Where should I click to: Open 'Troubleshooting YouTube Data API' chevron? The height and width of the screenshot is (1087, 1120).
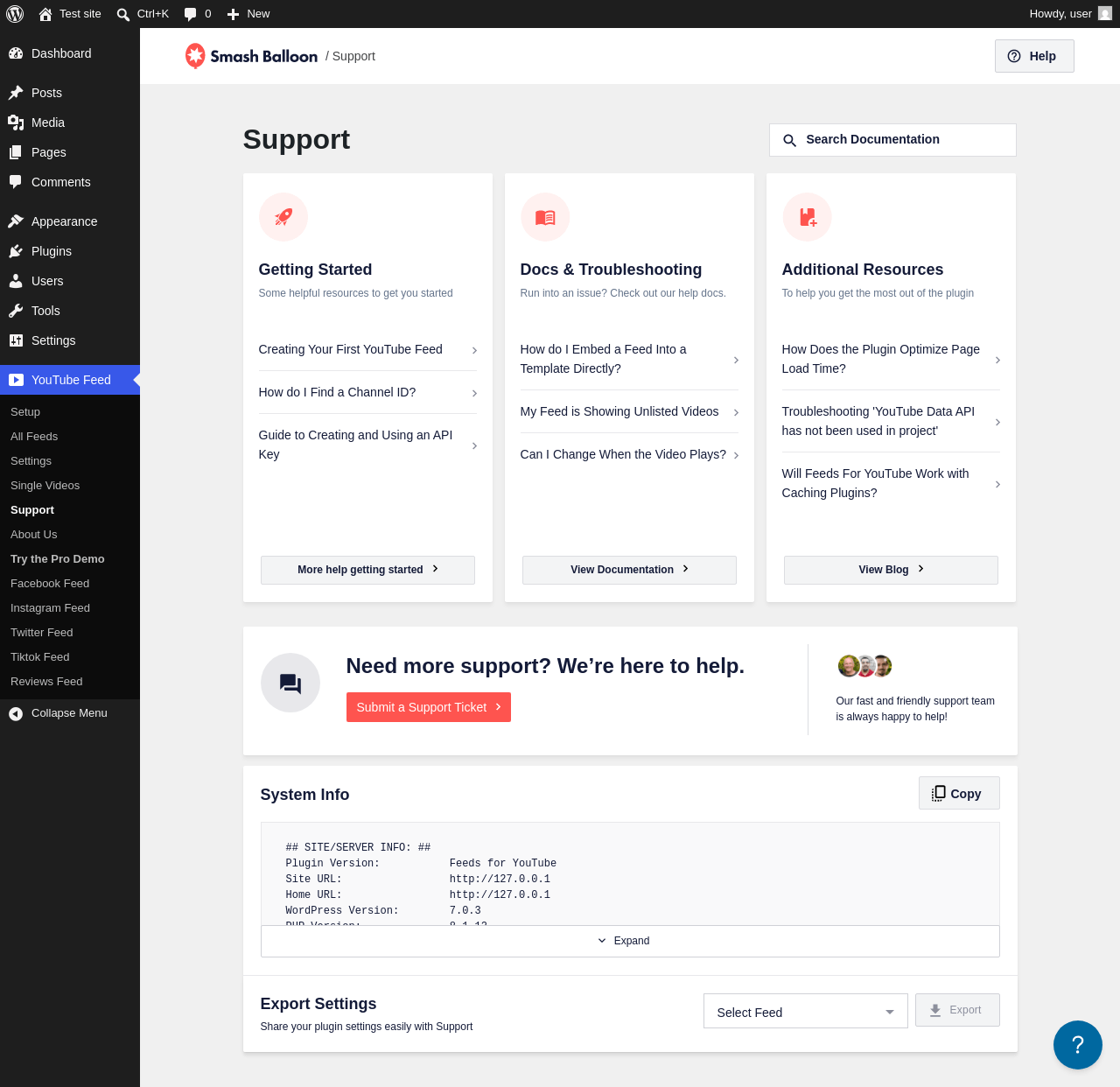(997, 422)
